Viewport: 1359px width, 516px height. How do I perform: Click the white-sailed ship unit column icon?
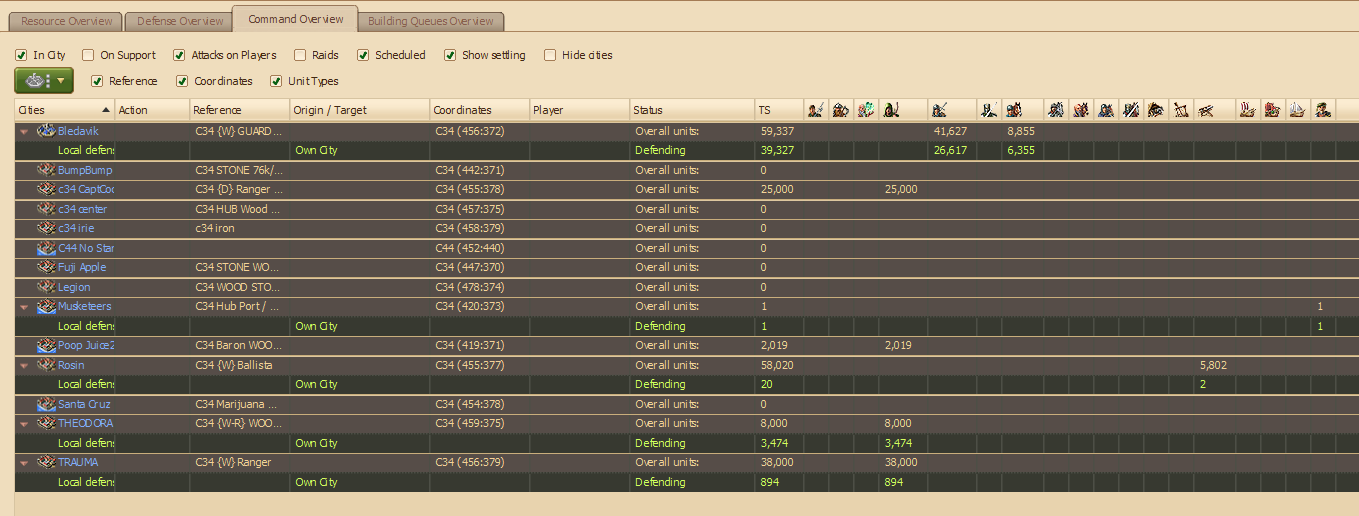coord(1298,110)
